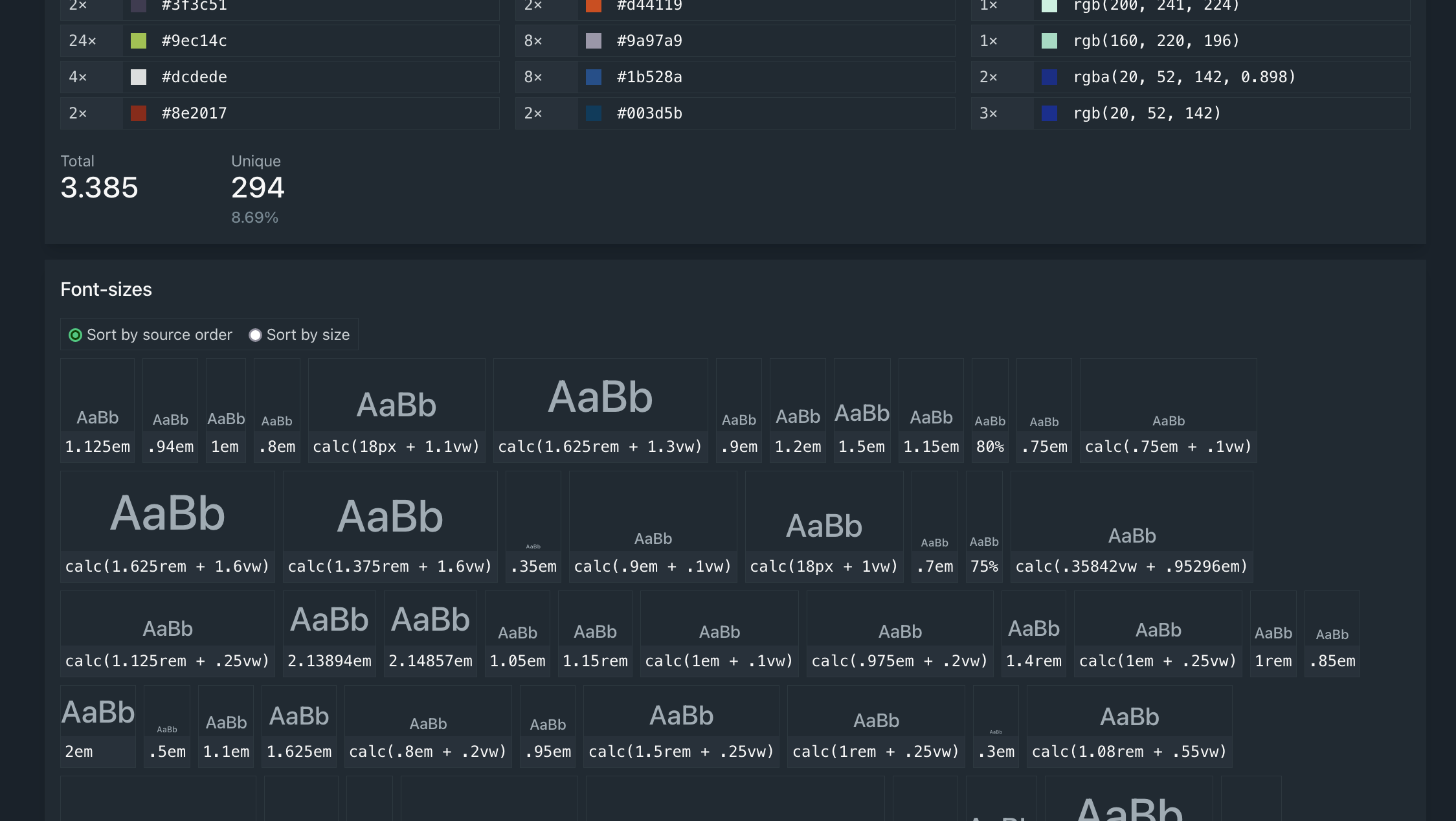The image size is (1456, 821).
Task: Click the calc(1.625rem + 1.6vw) font preview
Action: tap(167, 526)
